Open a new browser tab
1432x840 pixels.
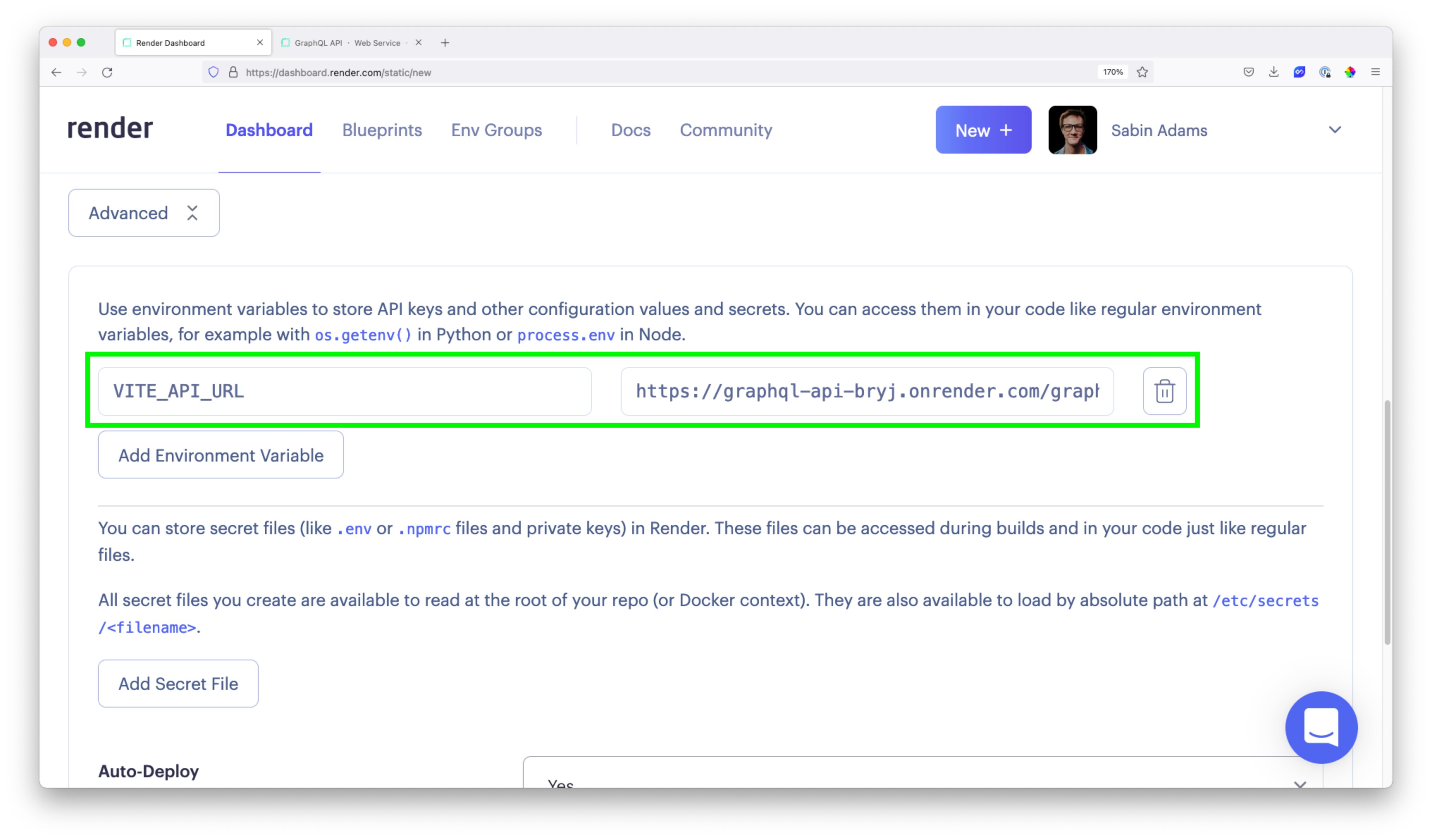(x=445, y=43)
